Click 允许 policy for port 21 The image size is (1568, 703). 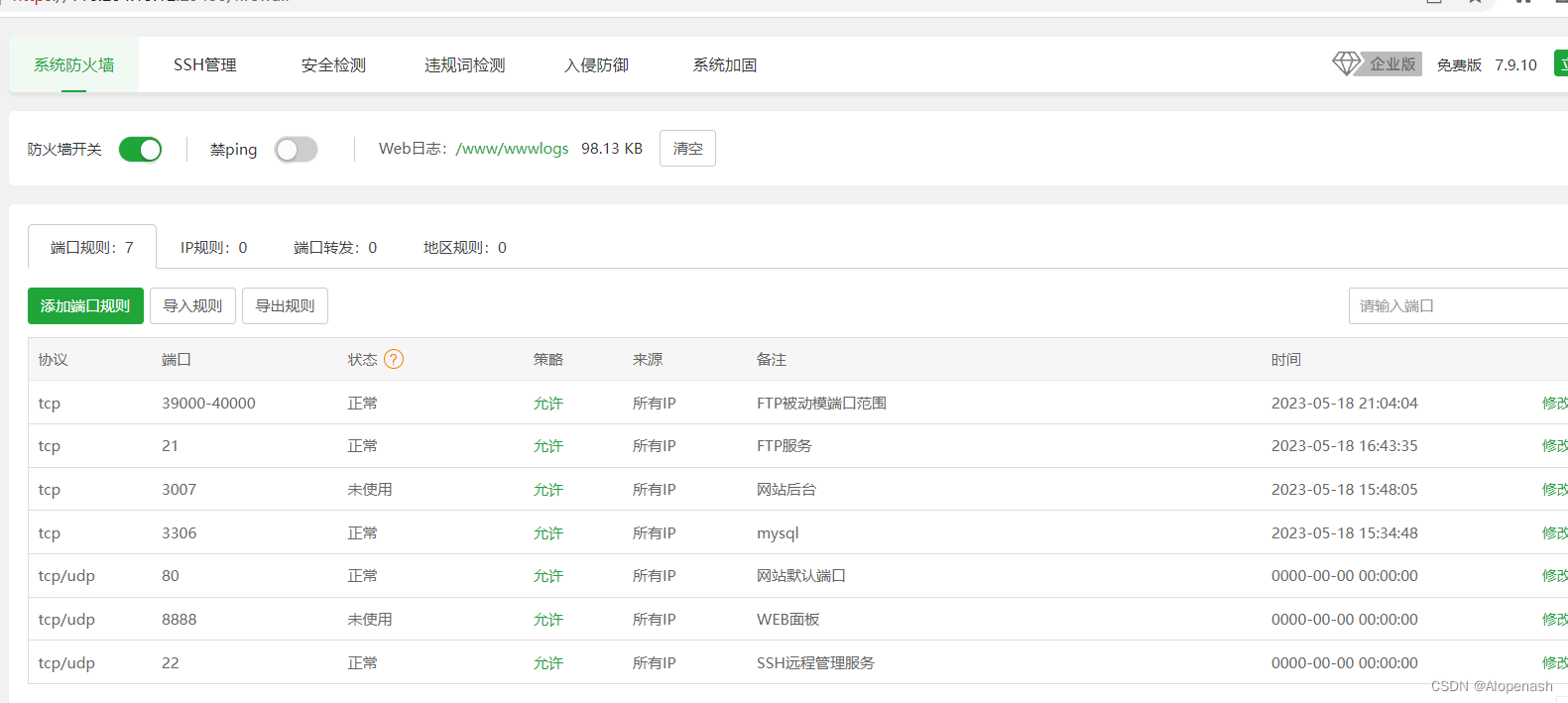click(548, 446)
